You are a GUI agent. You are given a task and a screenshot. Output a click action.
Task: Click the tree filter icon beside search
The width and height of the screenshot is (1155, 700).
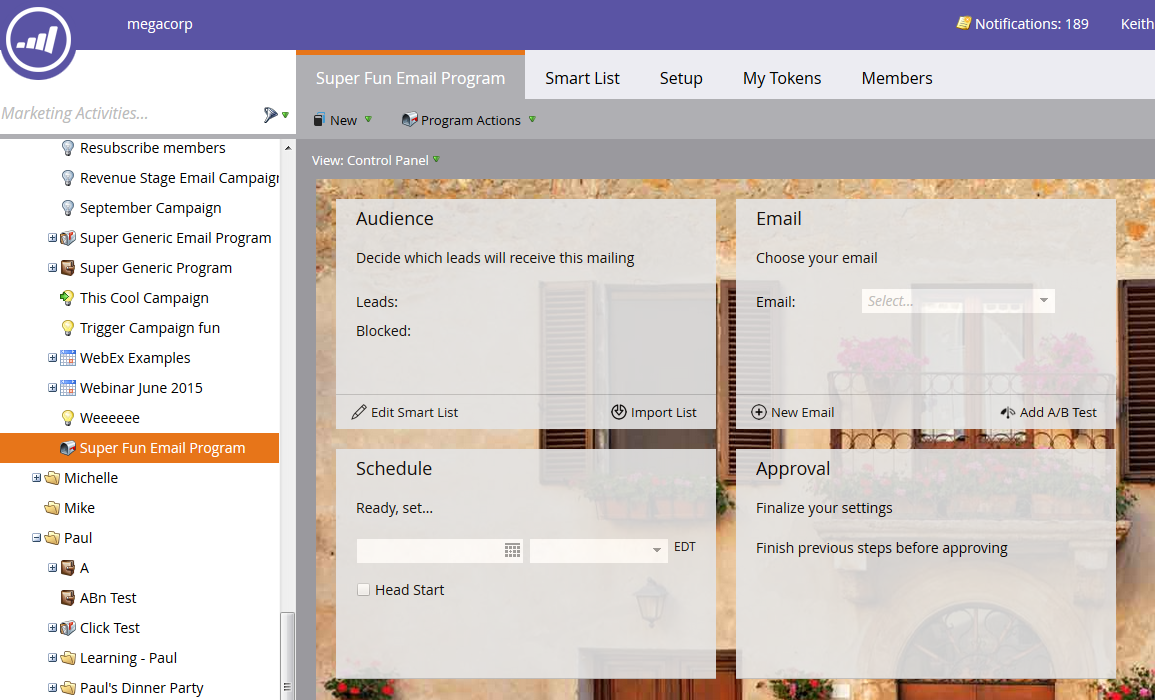271,114
